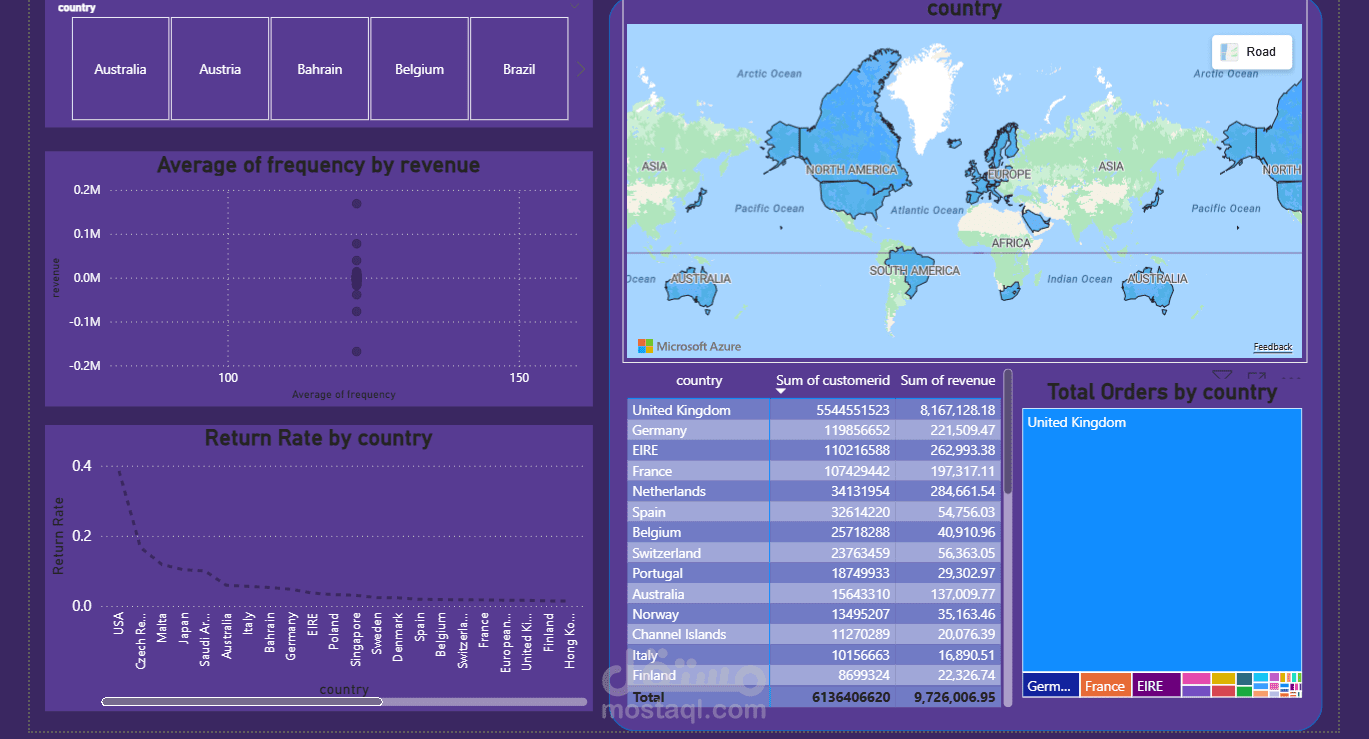The width and height of the screenshot is (1369, 739).
Task: Click the map style icon beside Road
Action: (x=1229, y=52)
